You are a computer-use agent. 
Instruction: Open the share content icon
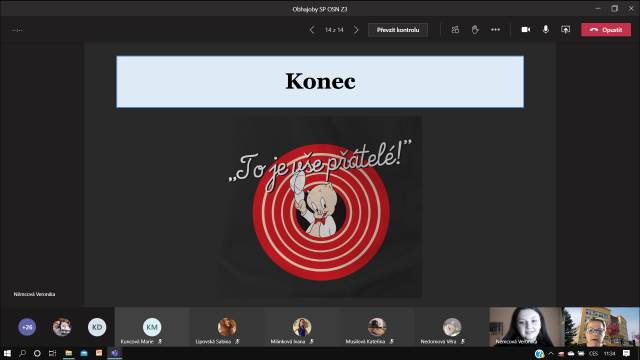565,29
